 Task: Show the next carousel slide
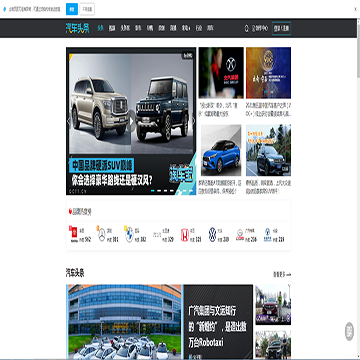(193, 121)
